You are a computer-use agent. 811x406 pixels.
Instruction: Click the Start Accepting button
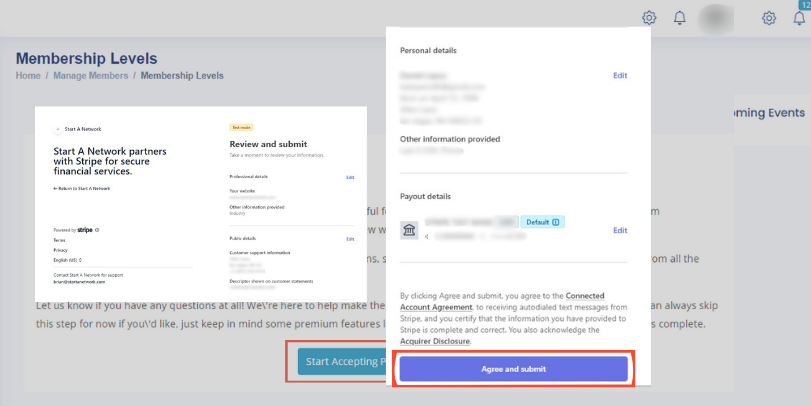point(342,361)
